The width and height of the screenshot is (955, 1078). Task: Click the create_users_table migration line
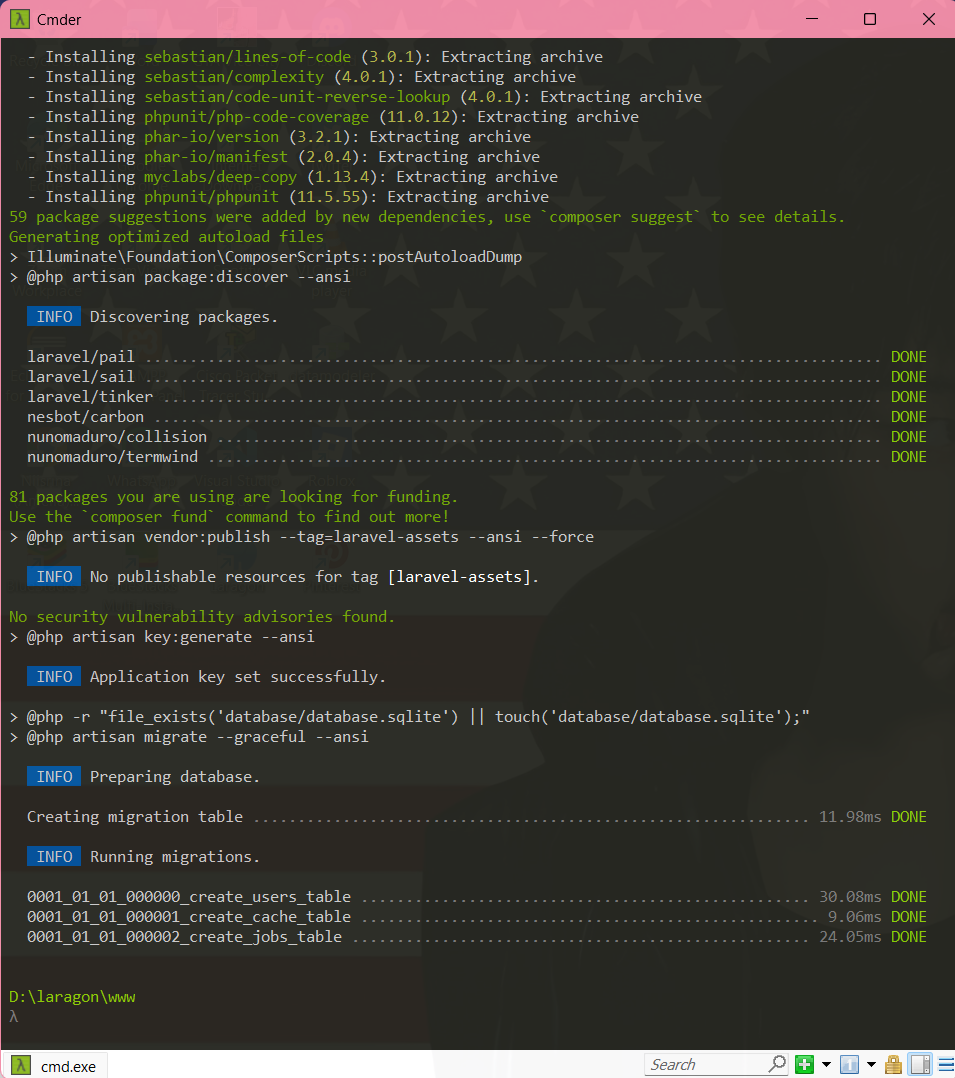tap(476, 896)
